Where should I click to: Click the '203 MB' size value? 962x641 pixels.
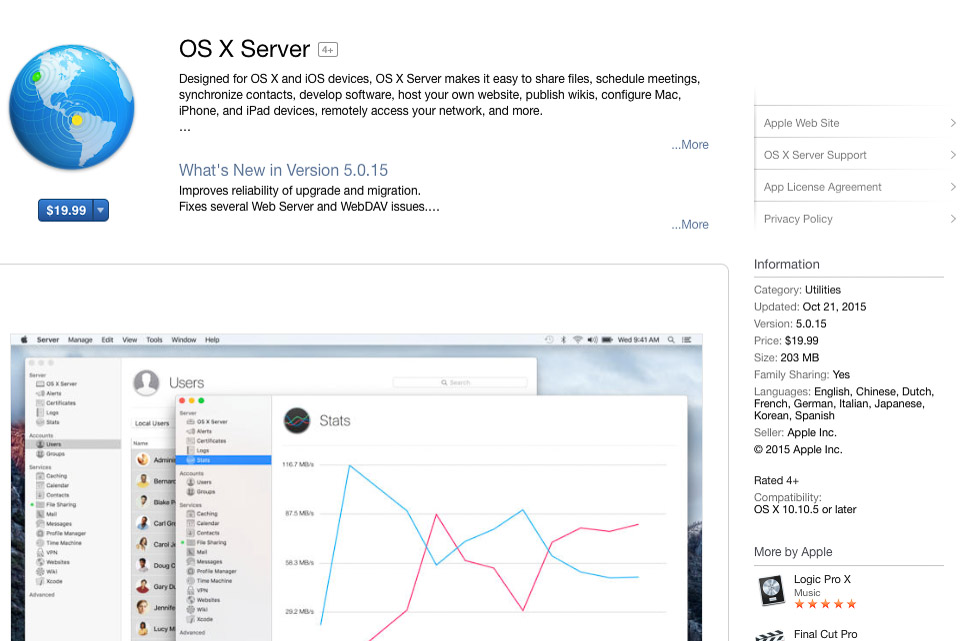click(799, 358)
